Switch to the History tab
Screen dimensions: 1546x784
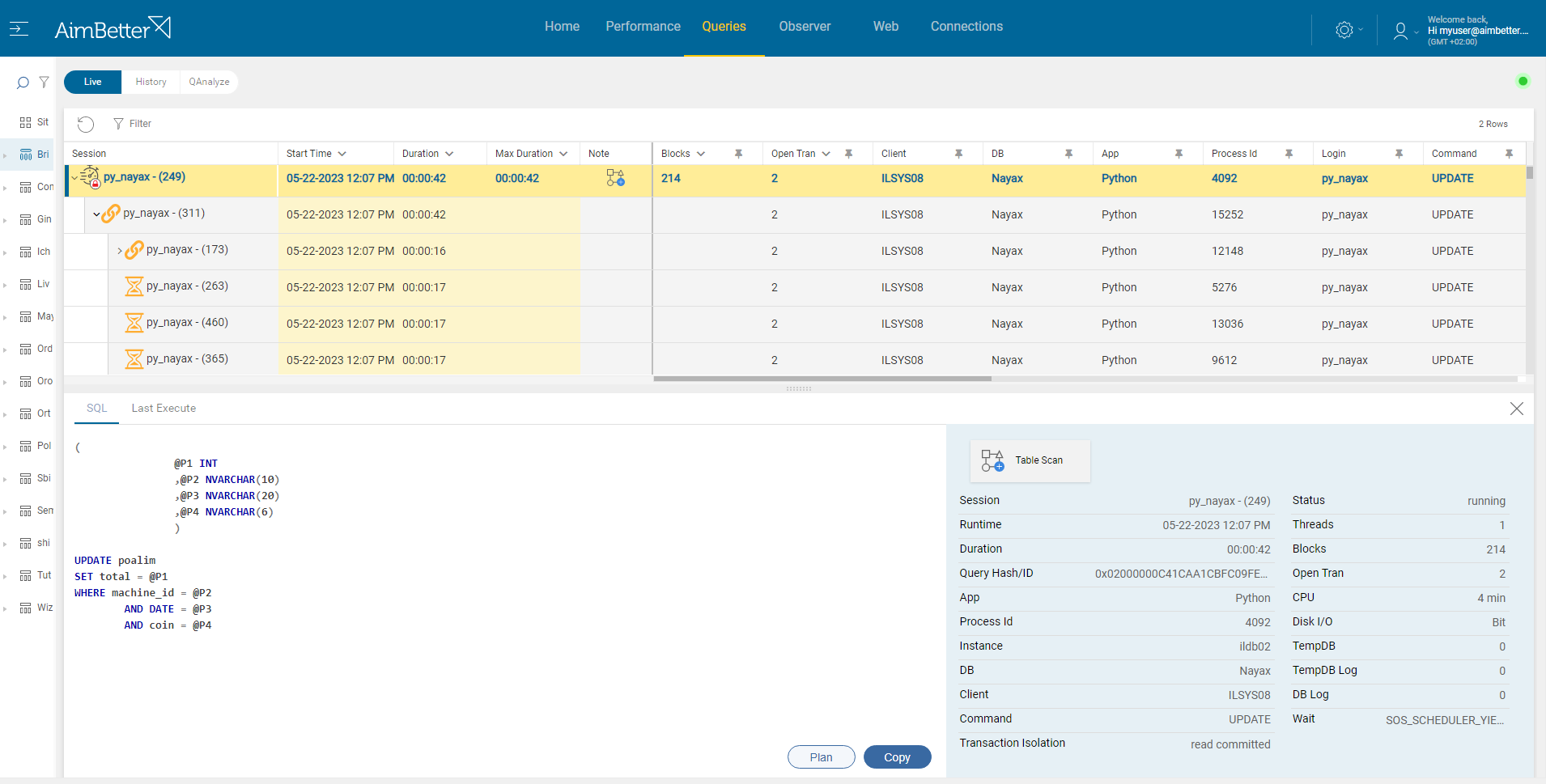point(151,82)
